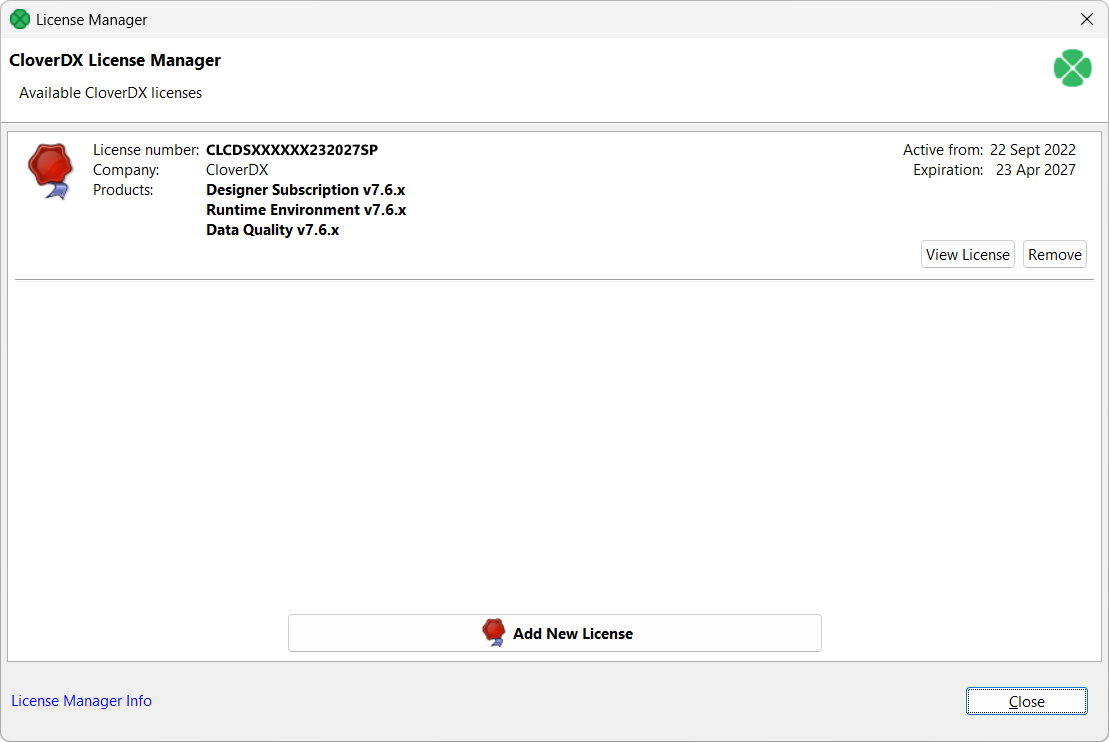This screenshot has width=1109, height=742.
Task: Click Data Quality v7.6.x product
Action: [272, 230]
